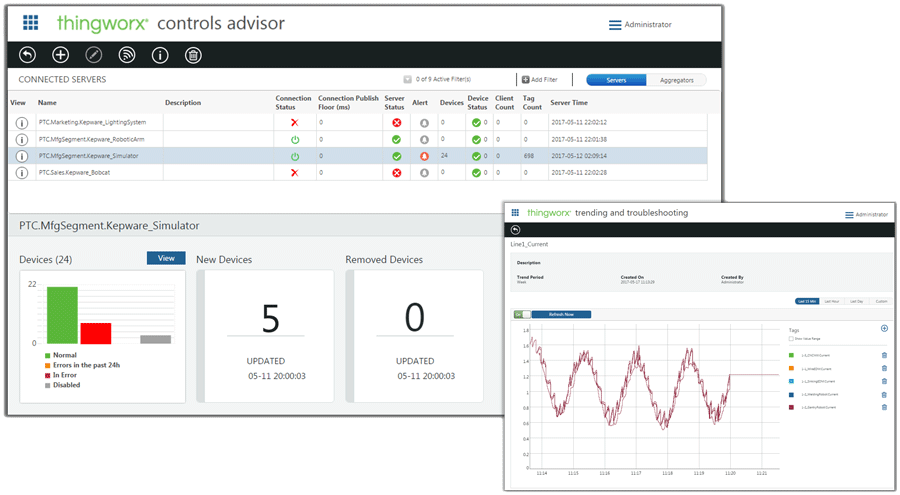Click the Removed Devices count 0

[x=414, y=317]
